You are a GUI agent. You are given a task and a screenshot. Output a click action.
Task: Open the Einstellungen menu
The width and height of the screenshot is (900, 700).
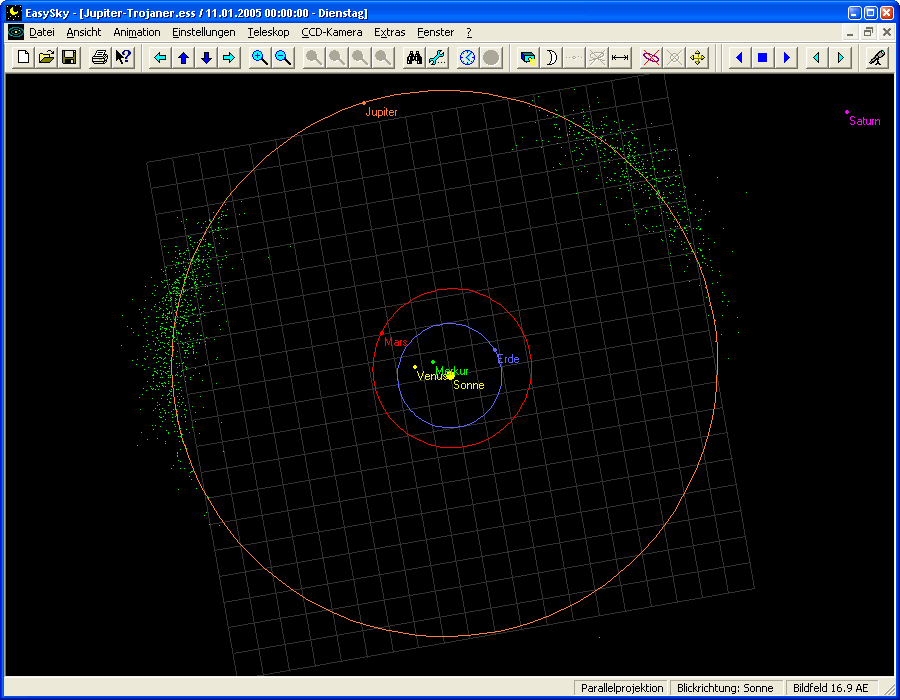204,32
